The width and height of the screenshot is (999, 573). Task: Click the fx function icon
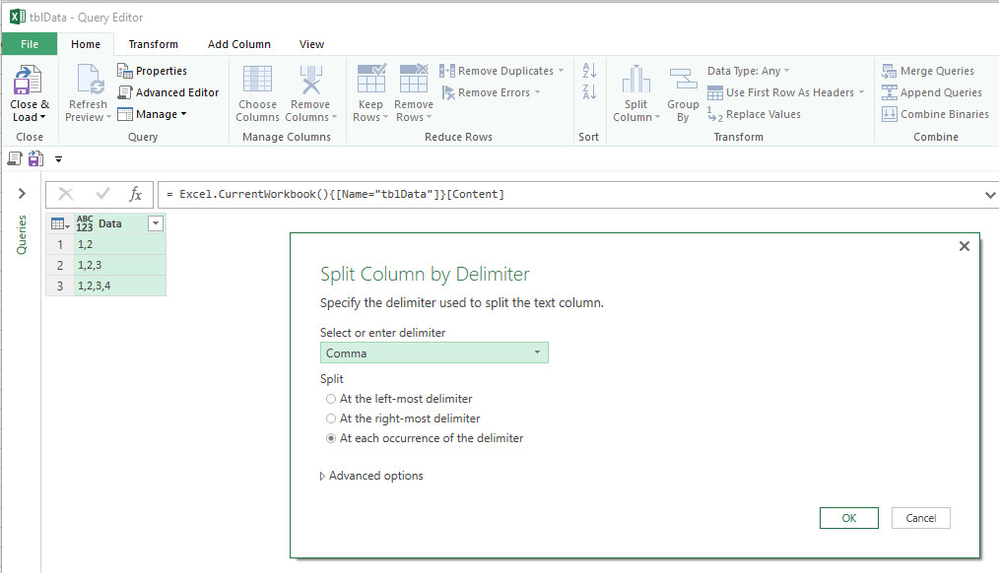(x=135, y=194)
